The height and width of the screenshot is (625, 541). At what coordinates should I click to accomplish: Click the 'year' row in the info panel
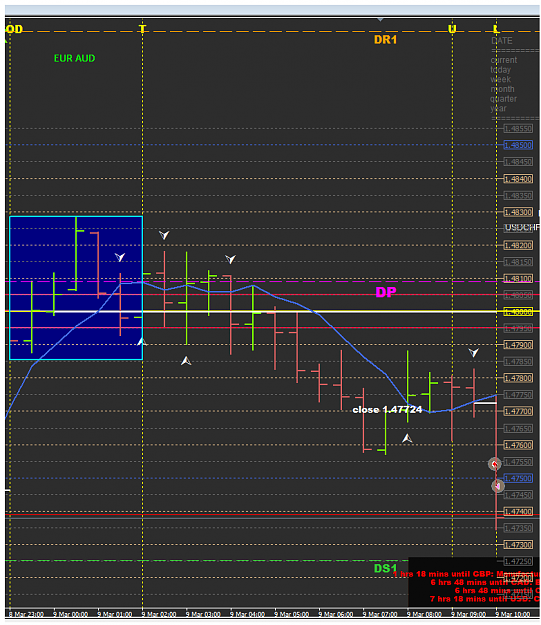pos(499,108)
